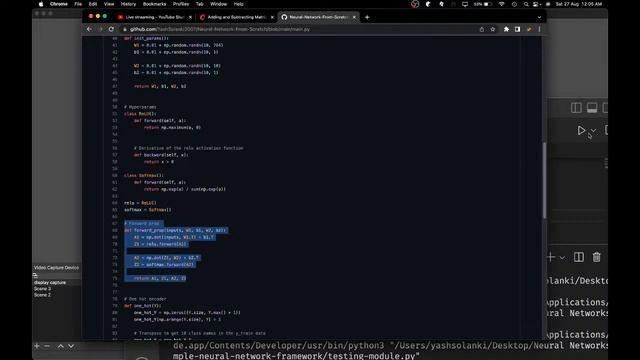Move the selected scene up
Screen dimensions: 640x360
pyautogui.click(x=60, y=346)
